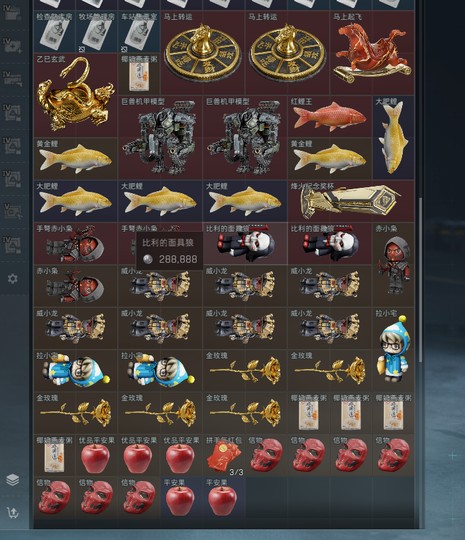Pick the 红鲤王 red koi fish
Screen dimensions: 465x540
click(330, 116)
